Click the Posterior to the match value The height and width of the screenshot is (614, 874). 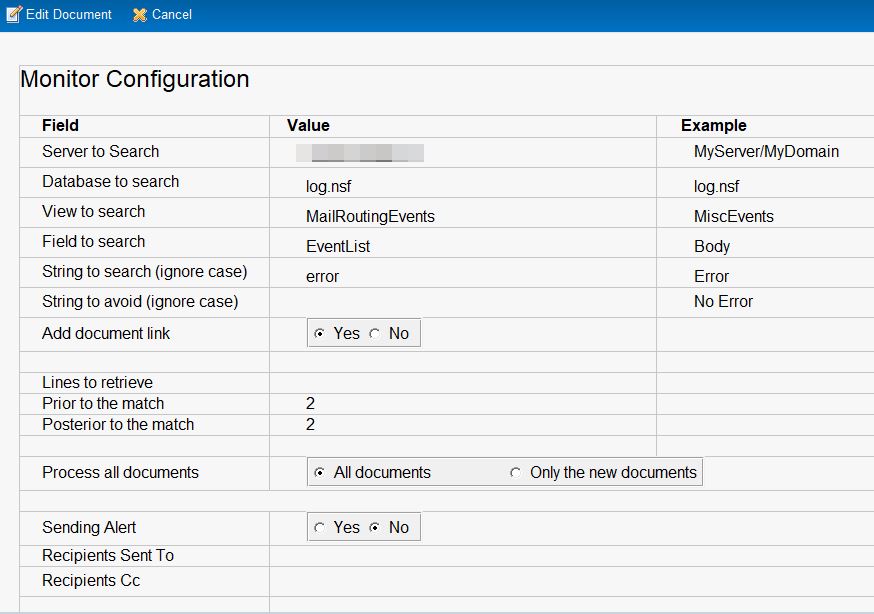point(311,425)
